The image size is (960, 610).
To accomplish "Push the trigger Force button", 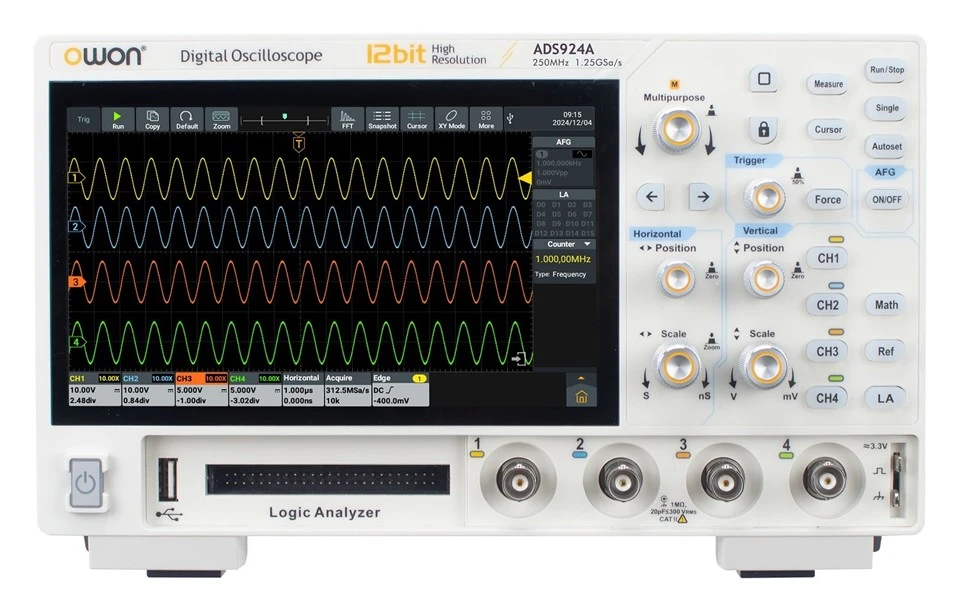I will 827,200.
